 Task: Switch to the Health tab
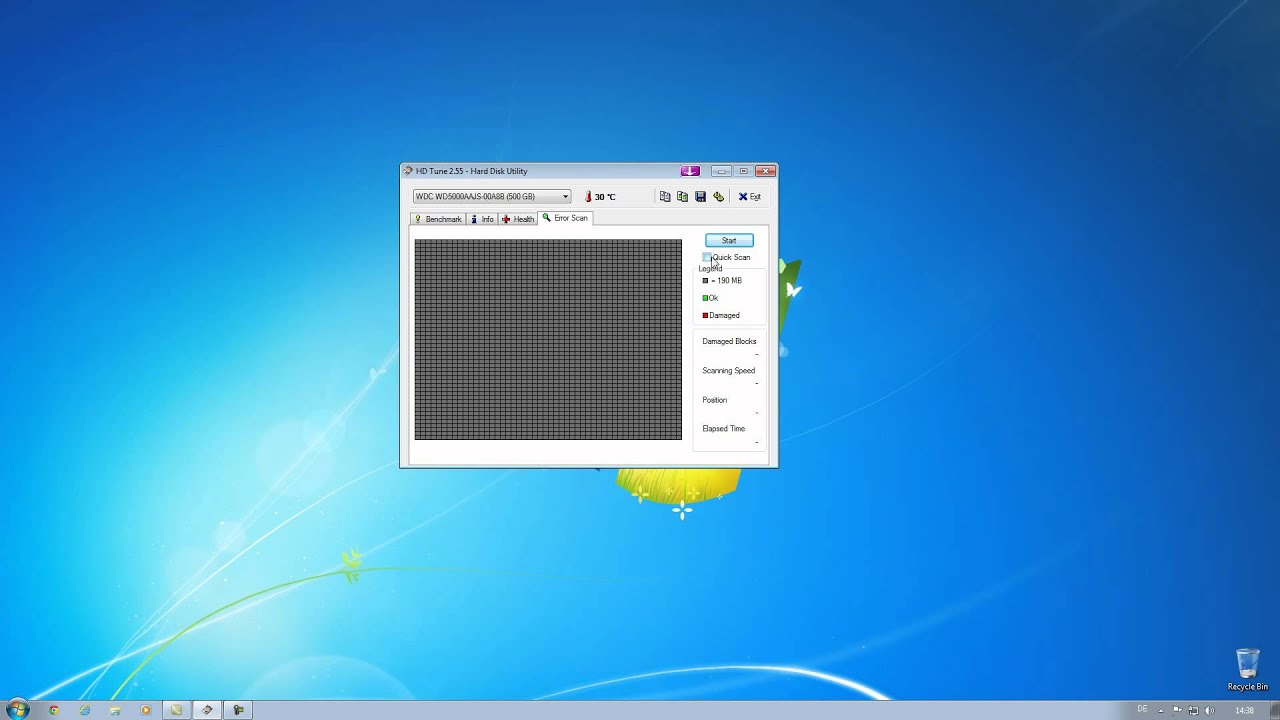click(518, 219)
